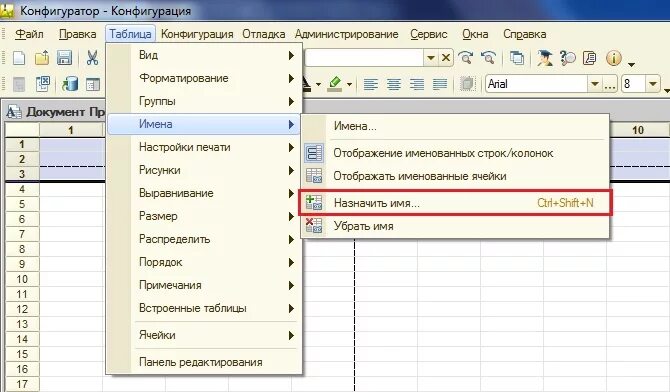This screenshot has width=670, height=392.
Task: Open the Администрирование menu
Action: [347, 34]
